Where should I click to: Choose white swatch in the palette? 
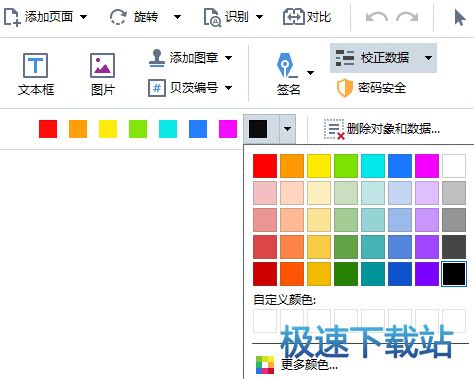(x=454, y=166)
